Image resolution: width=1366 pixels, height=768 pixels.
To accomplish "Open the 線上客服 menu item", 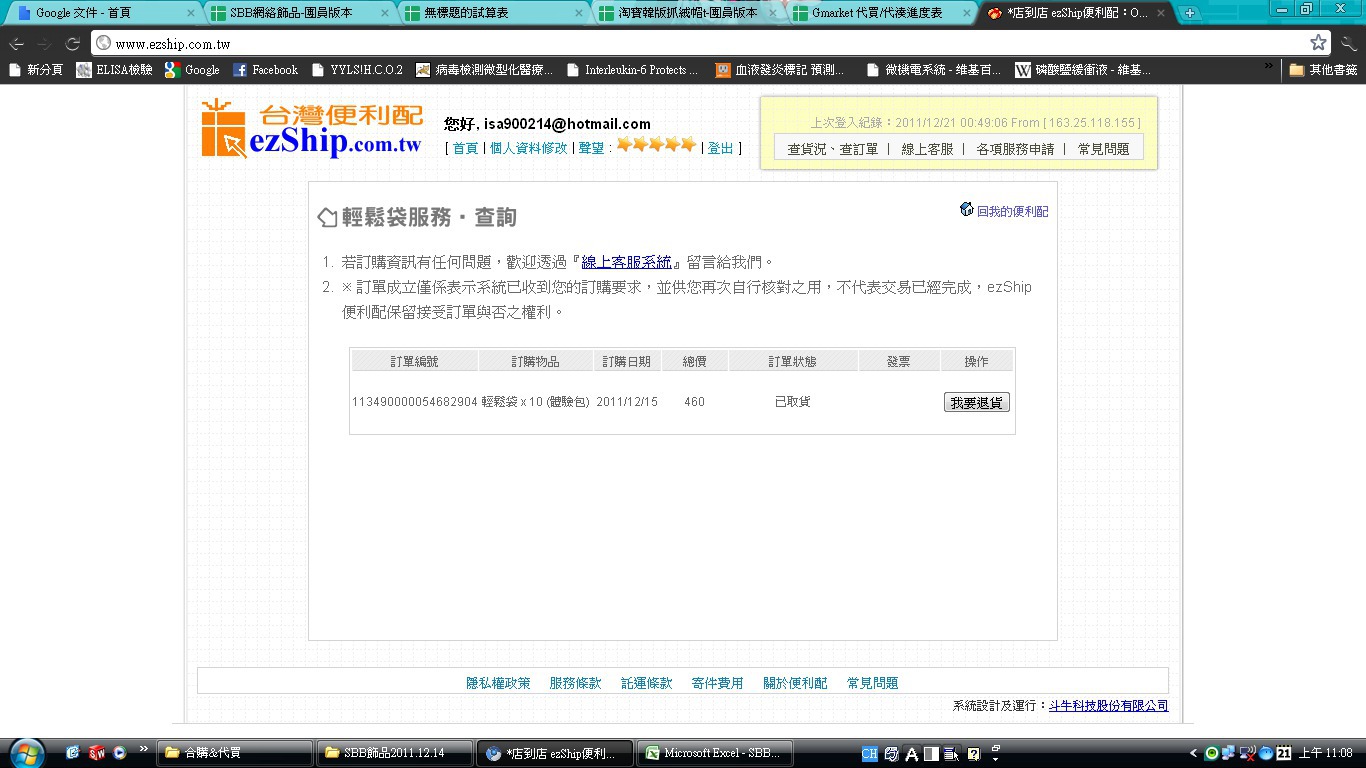I will (x=927, y=149).
